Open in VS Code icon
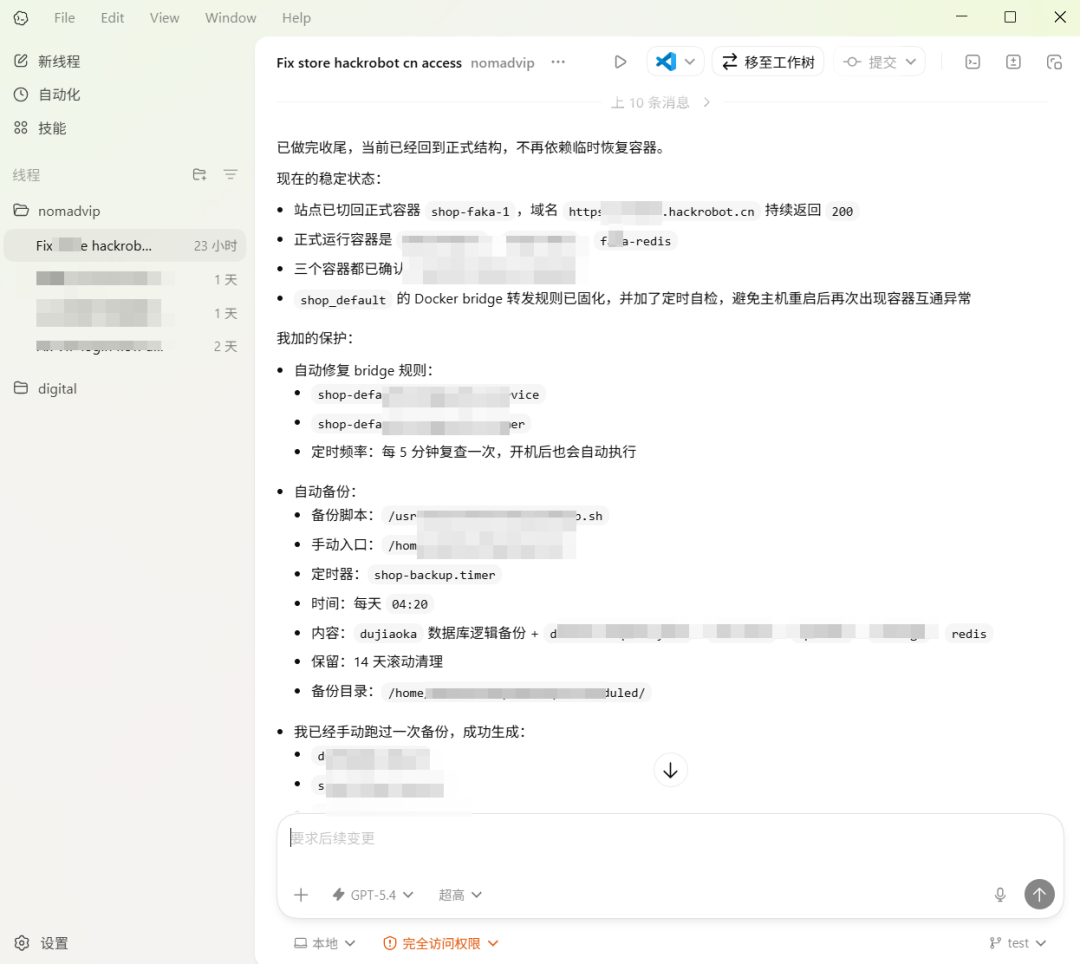 tap(665, 62)
